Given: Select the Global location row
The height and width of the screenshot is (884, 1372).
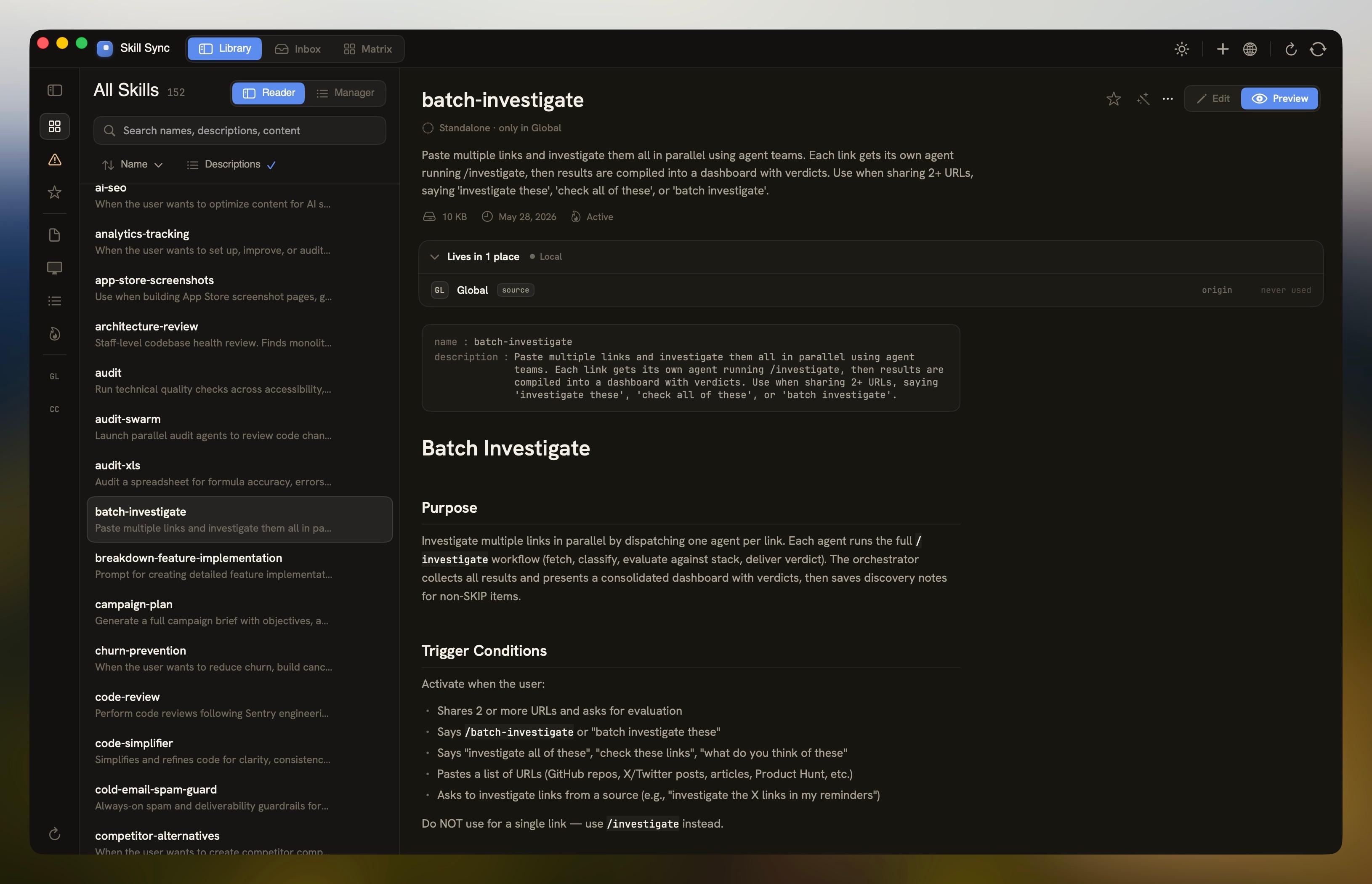Looking at the screenshot, I should pos(870,290).
